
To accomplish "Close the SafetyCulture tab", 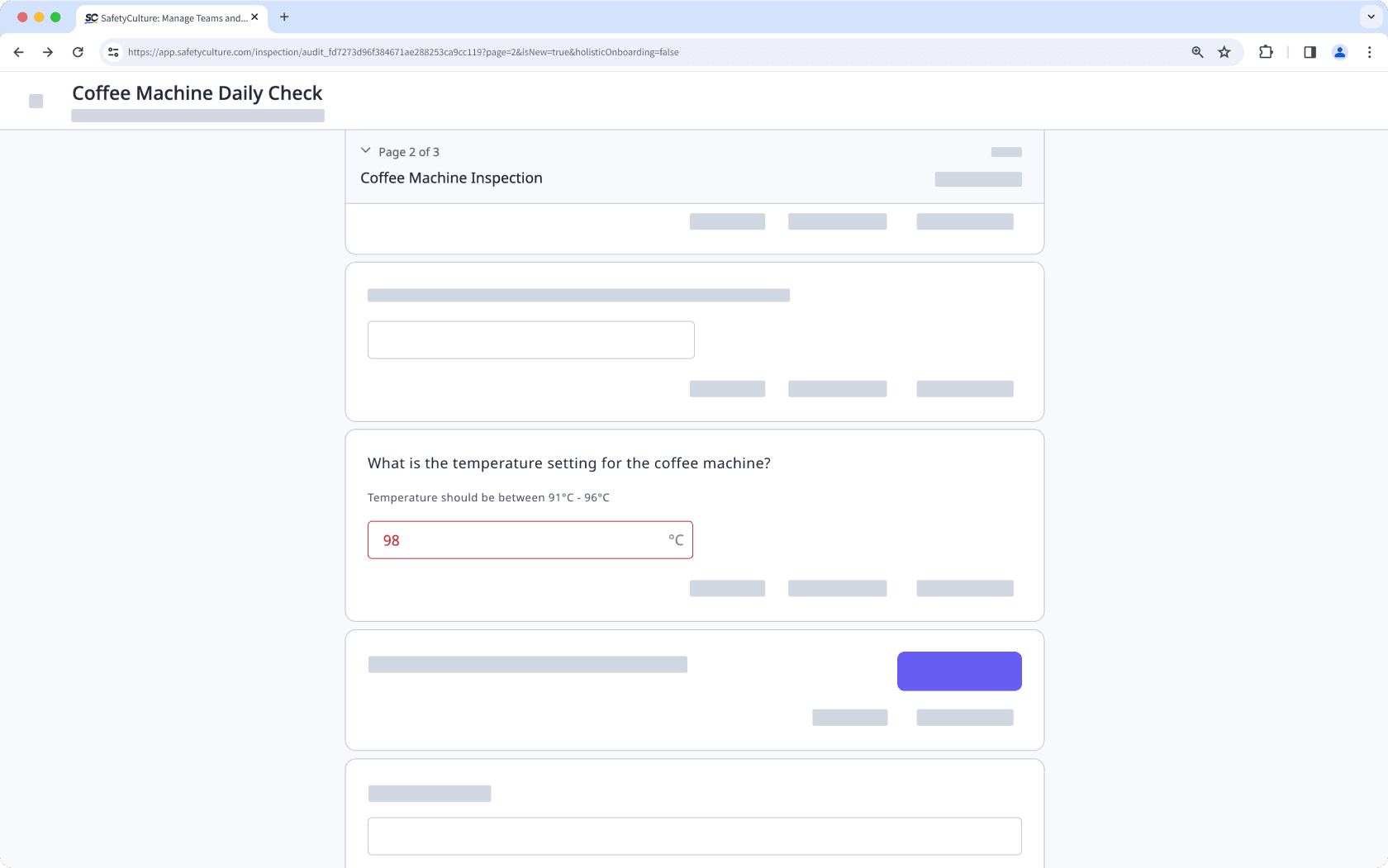I will pos(254,17).
